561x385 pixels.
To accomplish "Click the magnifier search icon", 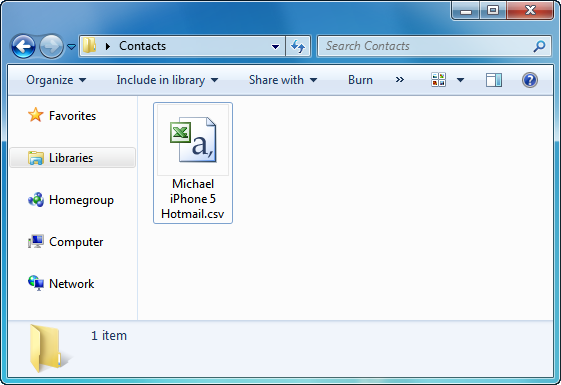I will click(x=539, y=46).
